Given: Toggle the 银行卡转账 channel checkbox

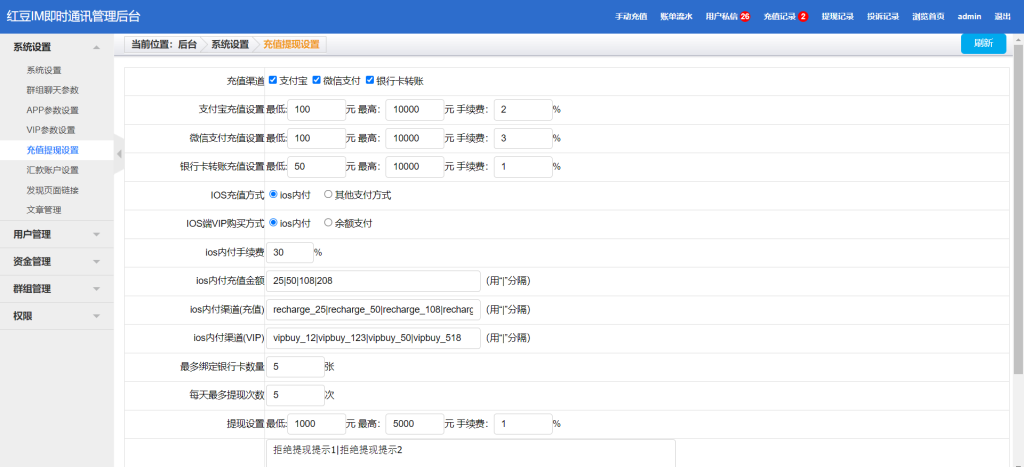Looking at the screenshot, I should (370, 80).
